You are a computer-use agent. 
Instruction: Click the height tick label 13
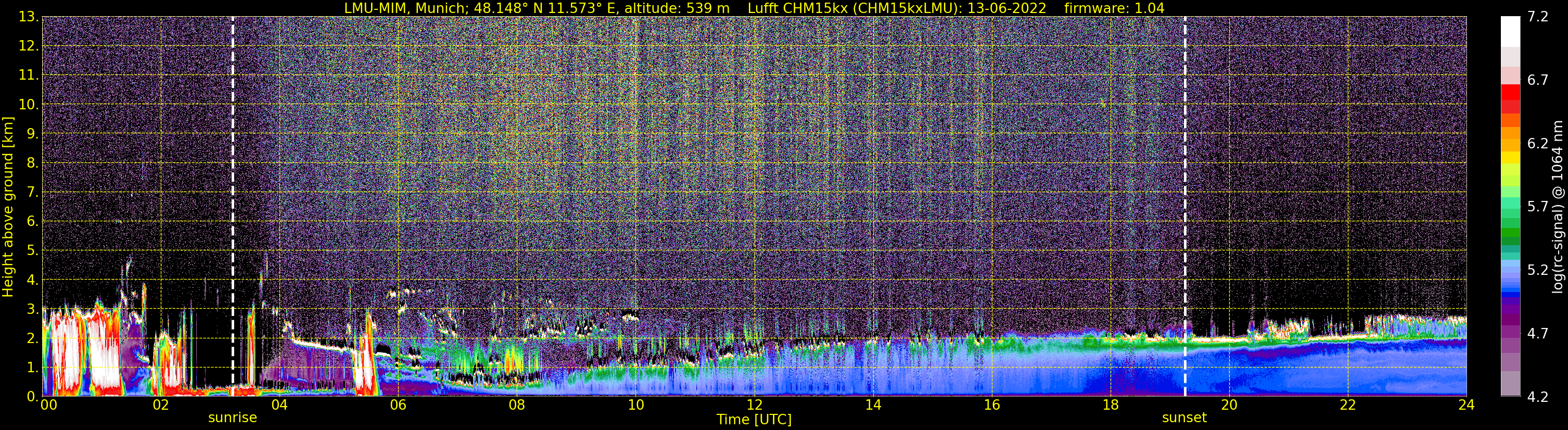tap(28, 17)
